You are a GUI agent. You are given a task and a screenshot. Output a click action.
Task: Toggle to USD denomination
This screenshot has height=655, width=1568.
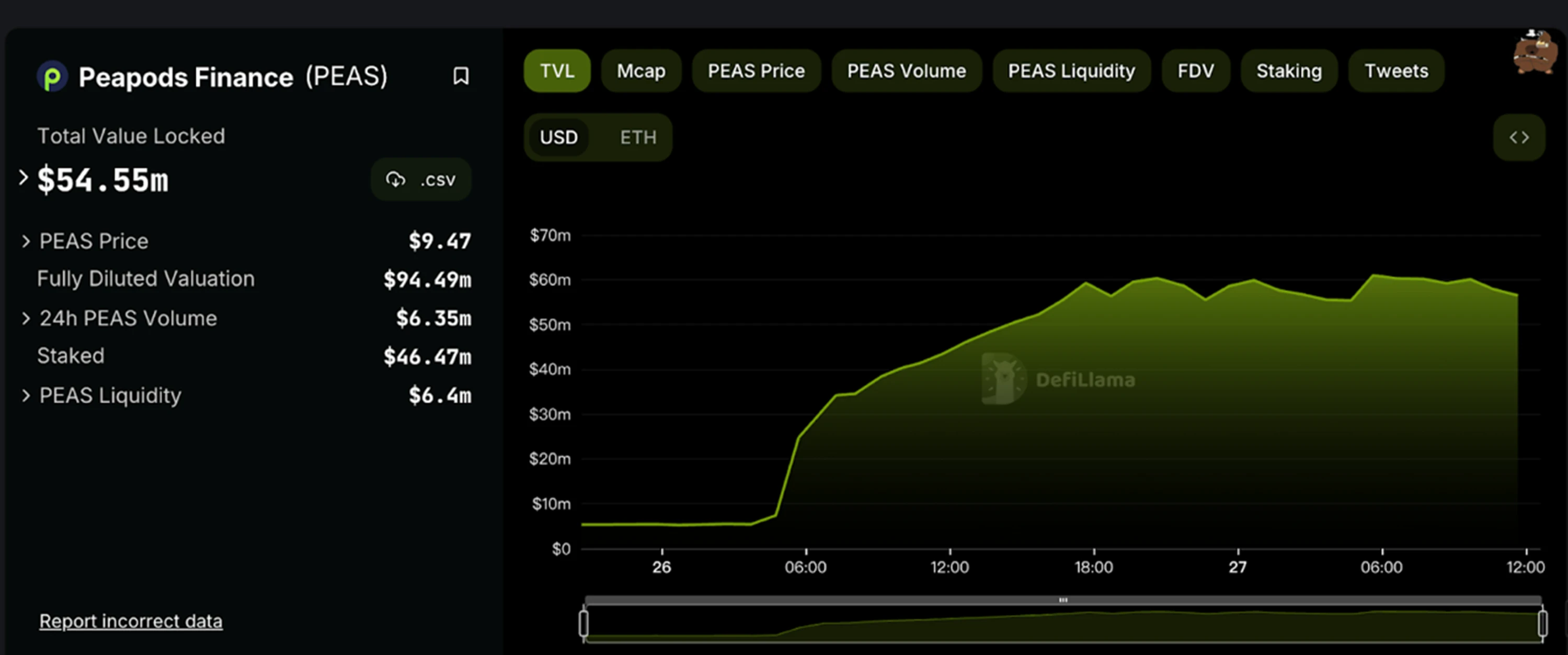[558, 137]
